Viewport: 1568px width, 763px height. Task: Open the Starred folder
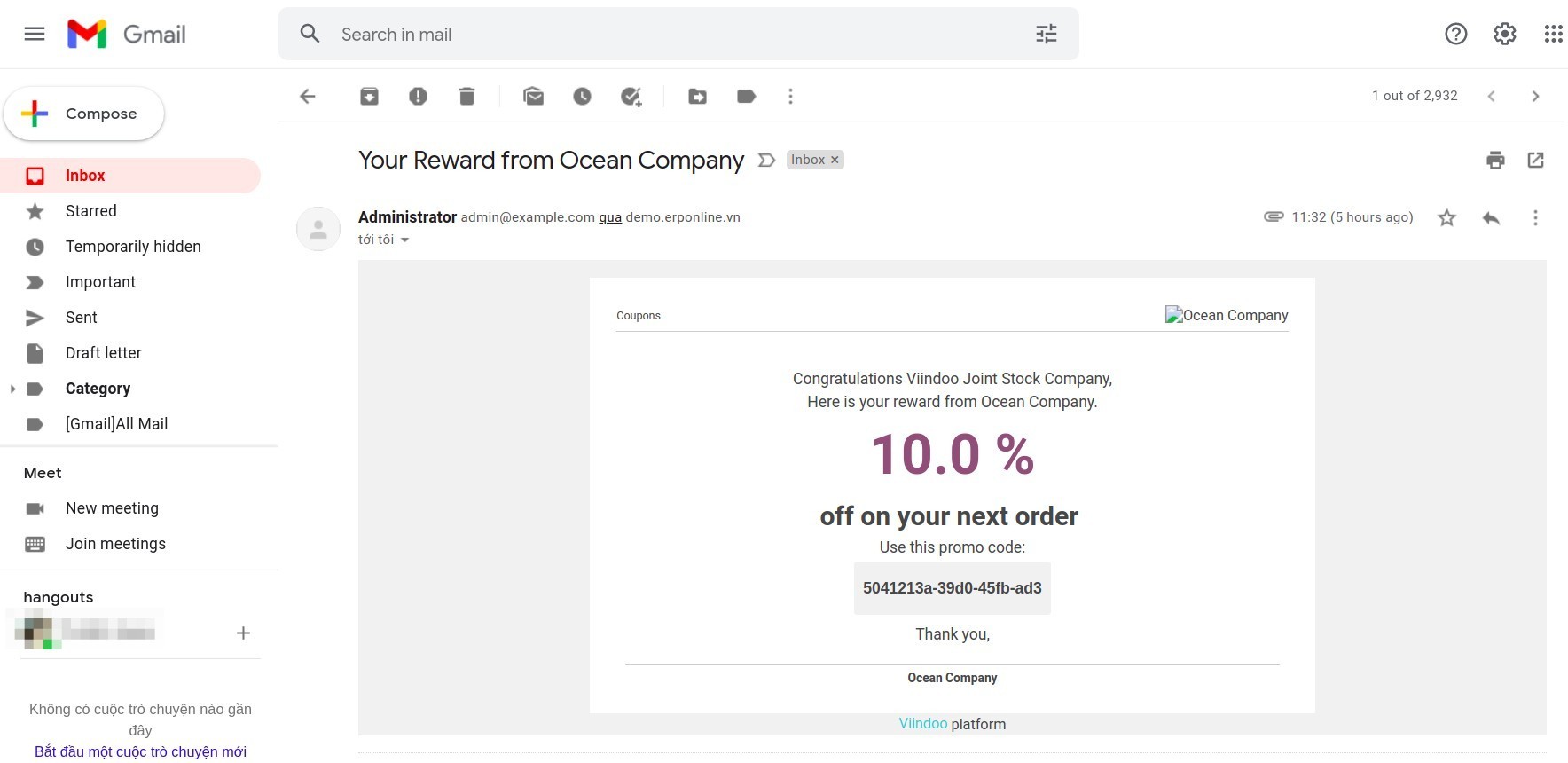tap(130, 211)
